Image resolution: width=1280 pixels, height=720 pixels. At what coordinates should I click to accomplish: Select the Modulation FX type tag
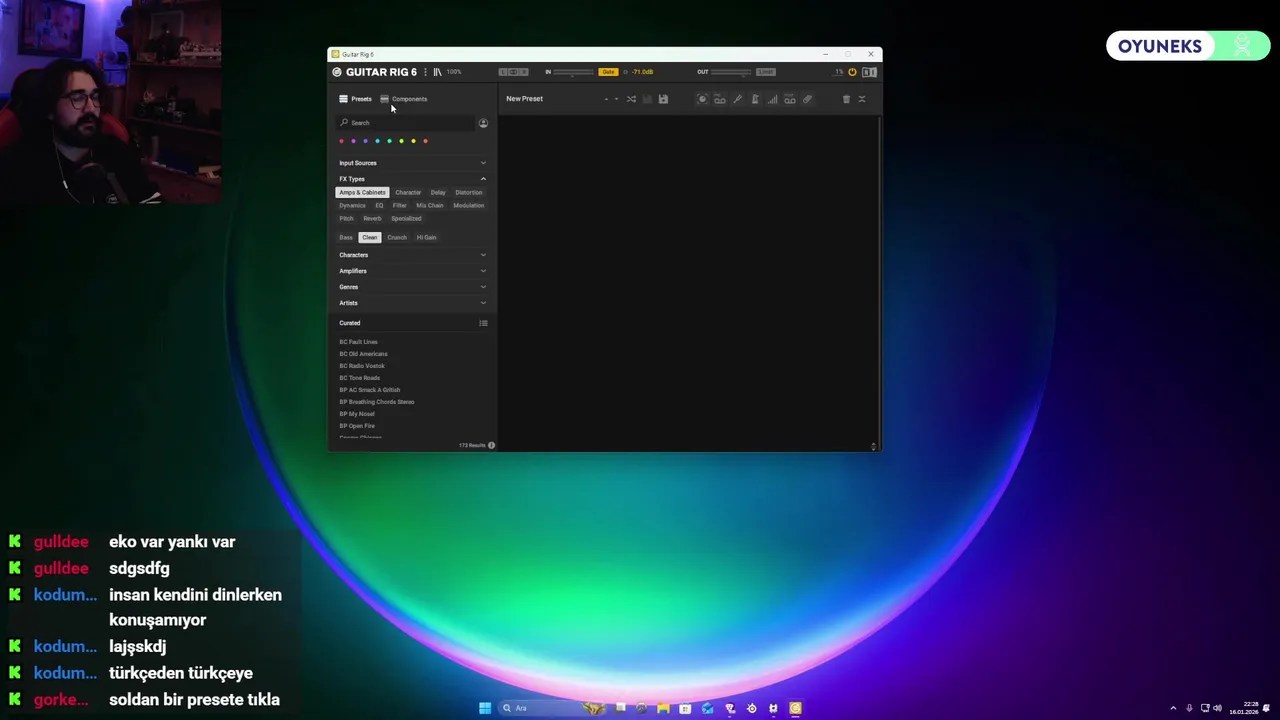[468, 205]
